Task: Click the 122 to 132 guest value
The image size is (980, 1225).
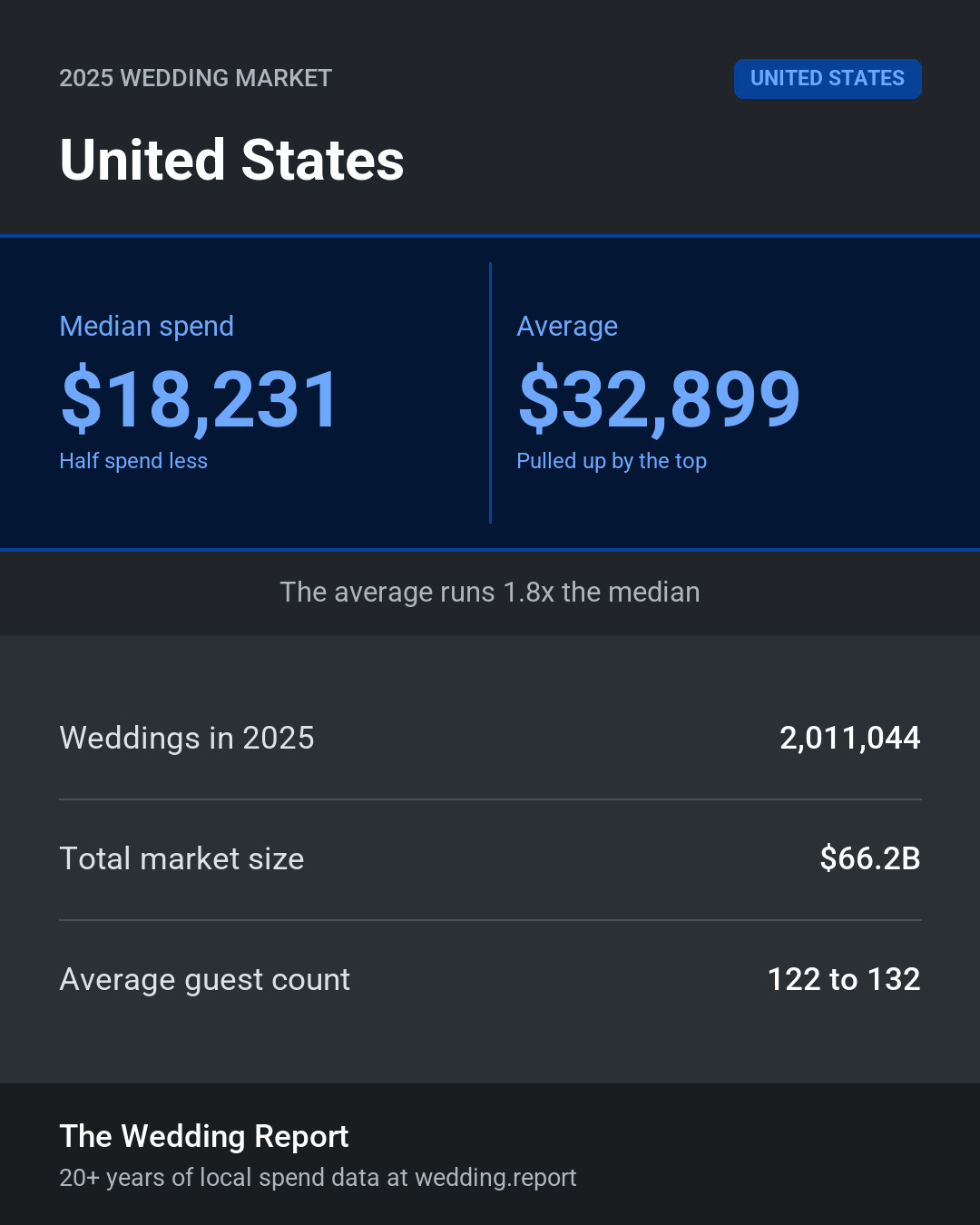Action: click(x=844, y=979)
